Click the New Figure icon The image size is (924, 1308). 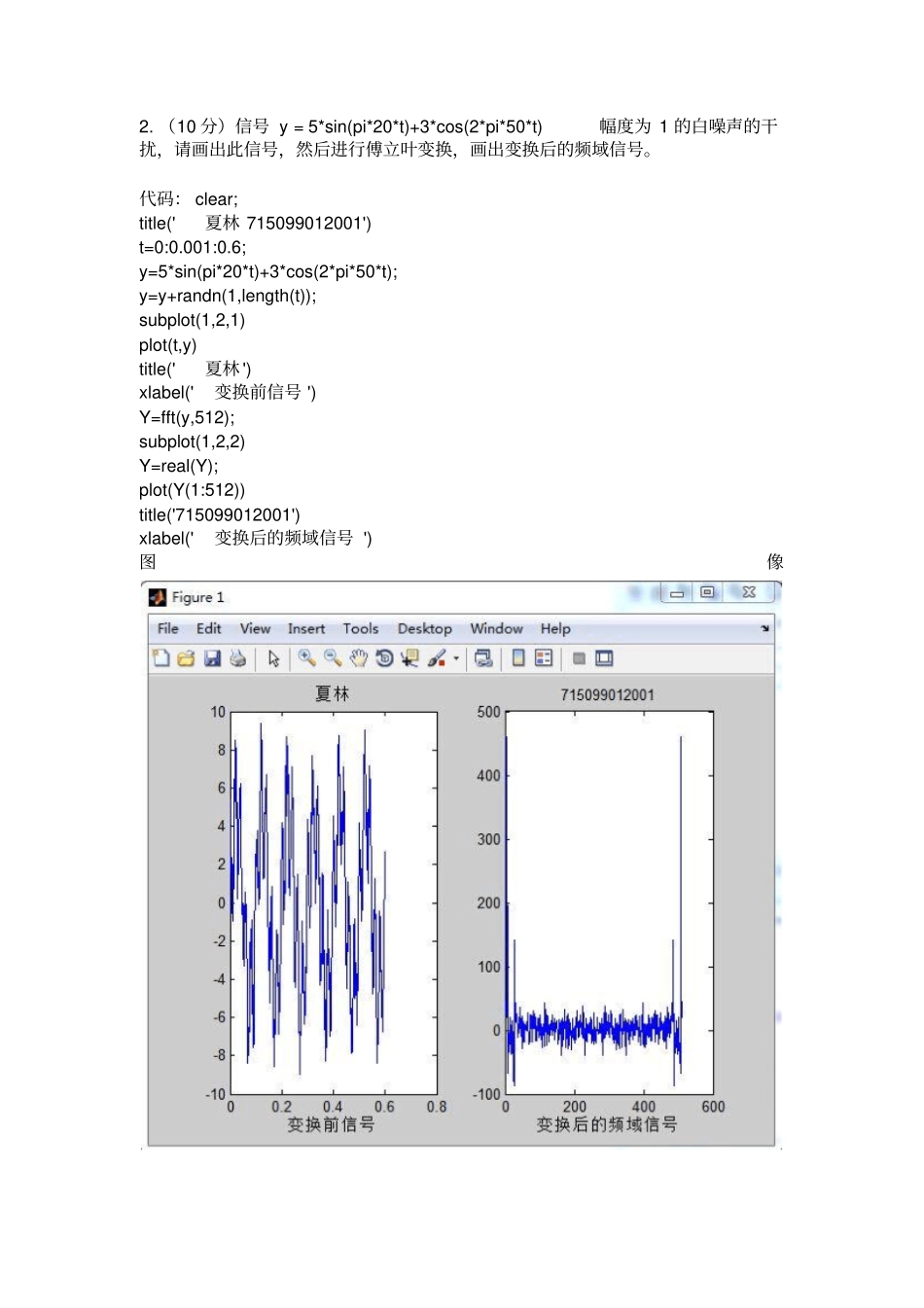click(x=161, y=658)
